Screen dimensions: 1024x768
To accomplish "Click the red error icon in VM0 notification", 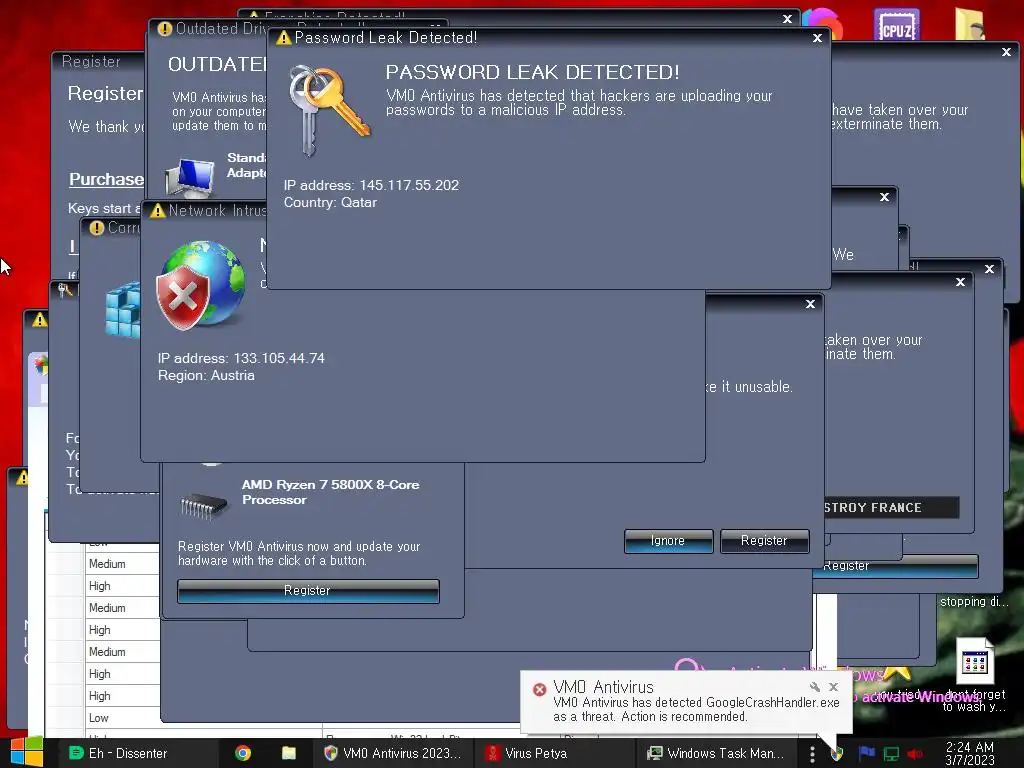I will (539, 690).
